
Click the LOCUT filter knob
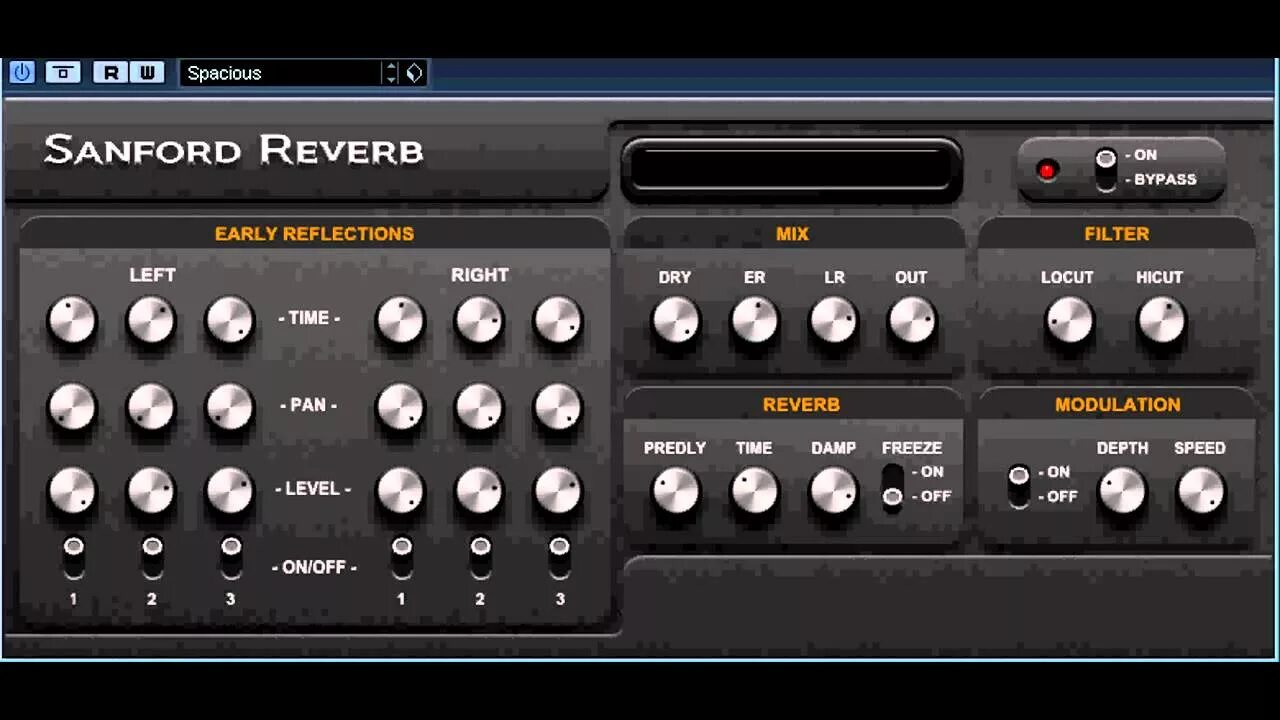point(1069,322)
